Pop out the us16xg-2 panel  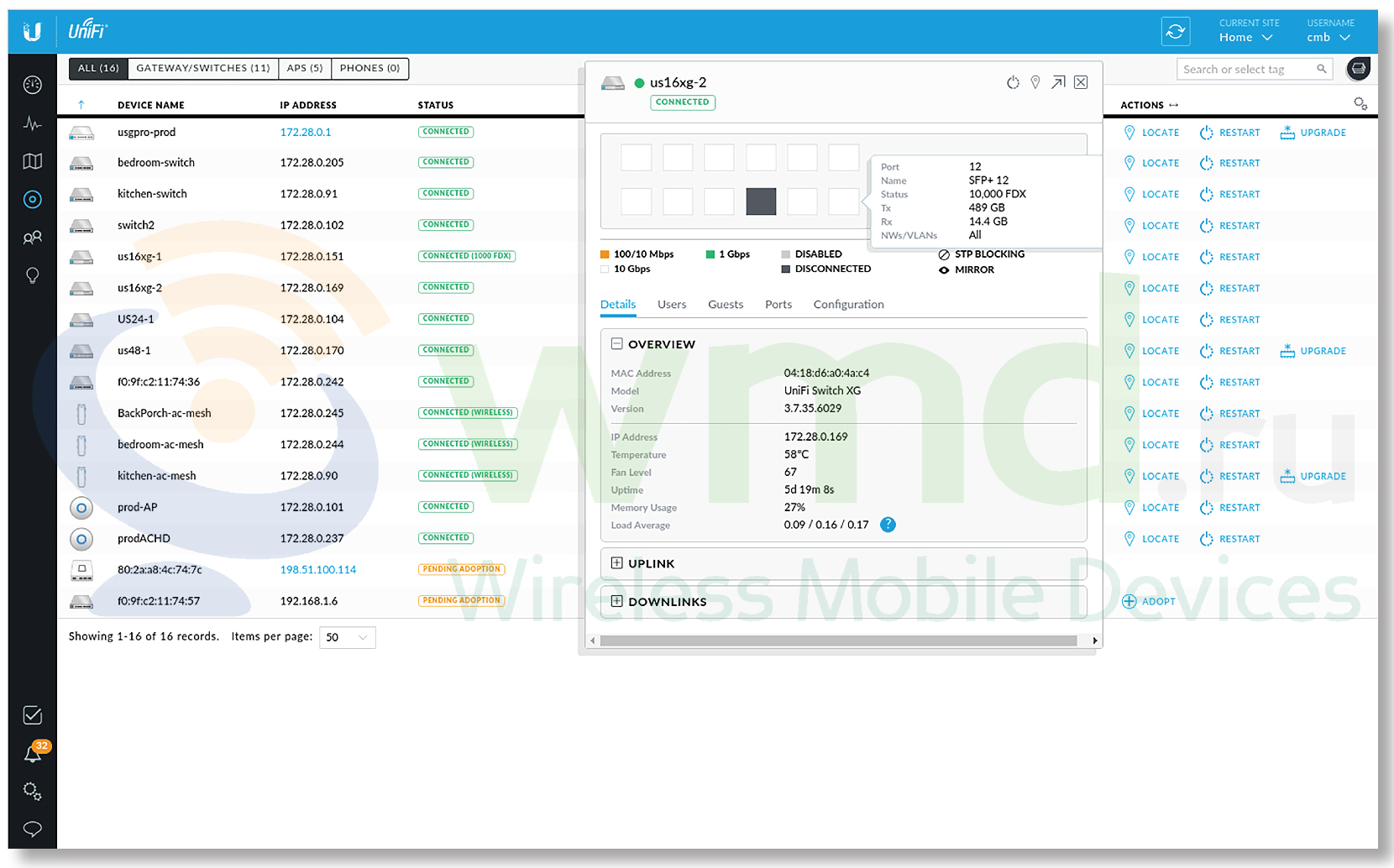tap(1058, 82)
